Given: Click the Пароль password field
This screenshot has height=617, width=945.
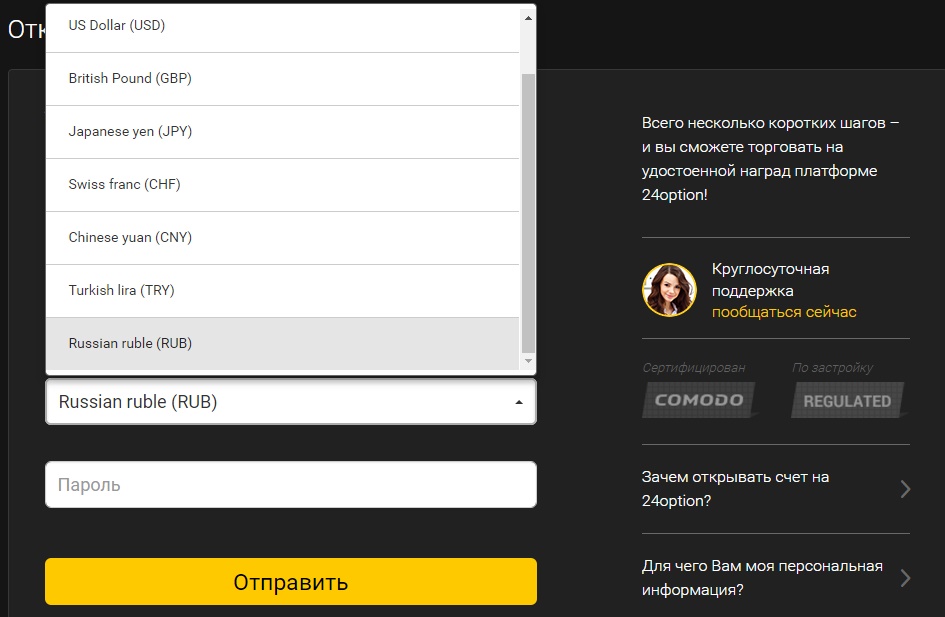Looking at the screenshot, I should [290, 484].
